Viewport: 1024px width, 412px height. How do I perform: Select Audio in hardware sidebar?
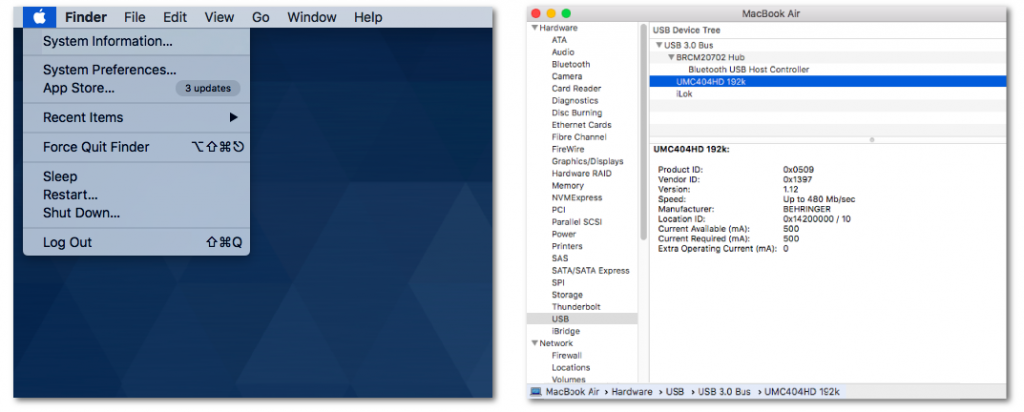tap(563, 52)
